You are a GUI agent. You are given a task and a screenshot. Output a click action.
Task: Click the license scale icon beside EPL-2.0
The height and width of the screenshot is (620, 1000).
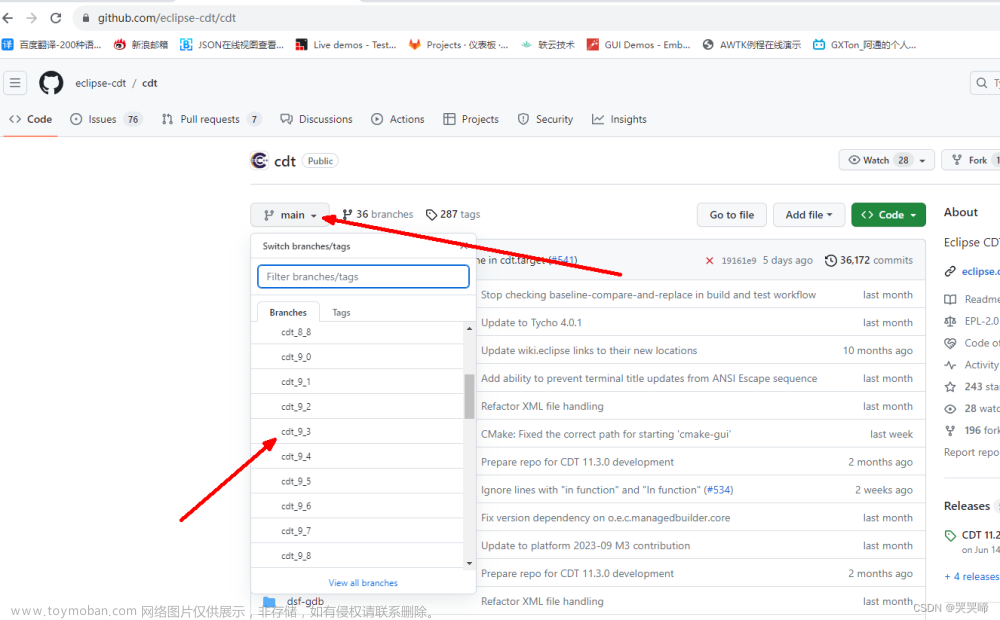(950, 321)
